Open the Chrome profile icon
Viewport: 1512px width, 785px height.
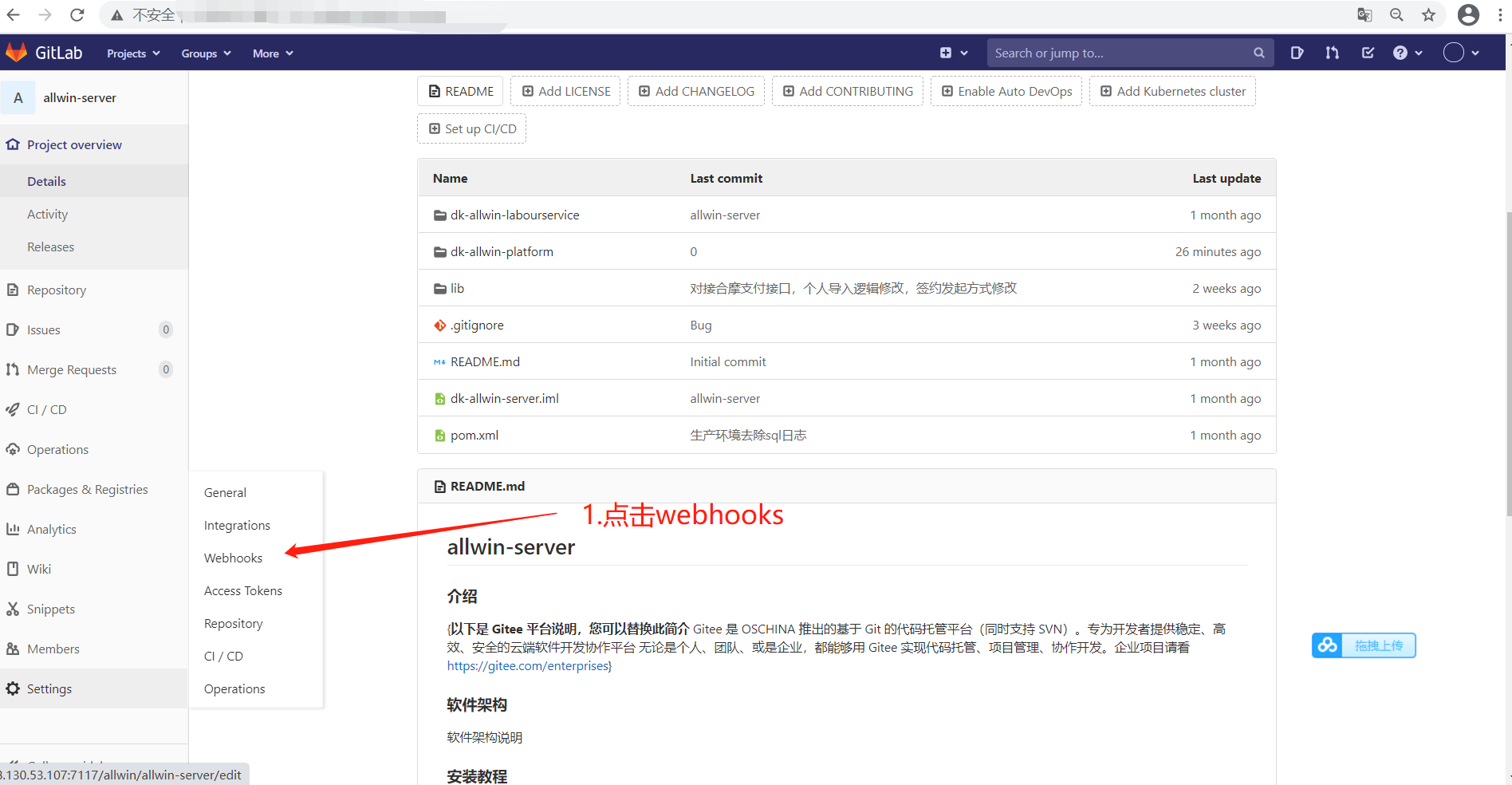[1468, 14]
